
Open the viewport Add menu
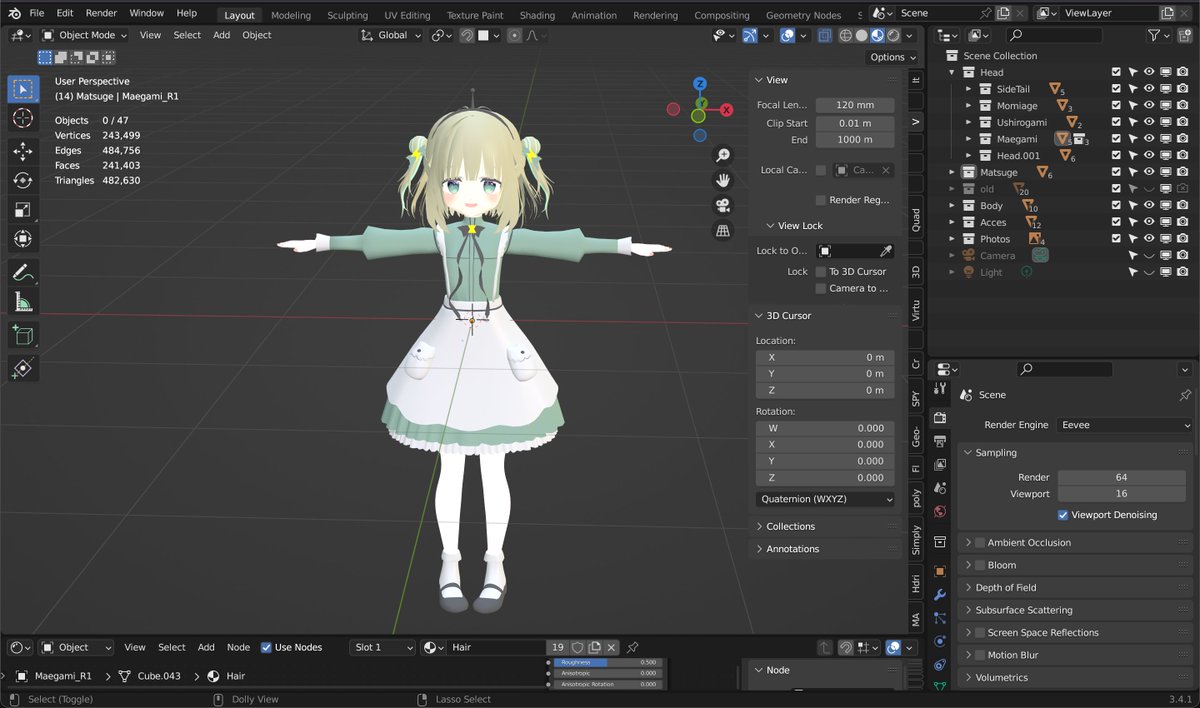[221, 35]
